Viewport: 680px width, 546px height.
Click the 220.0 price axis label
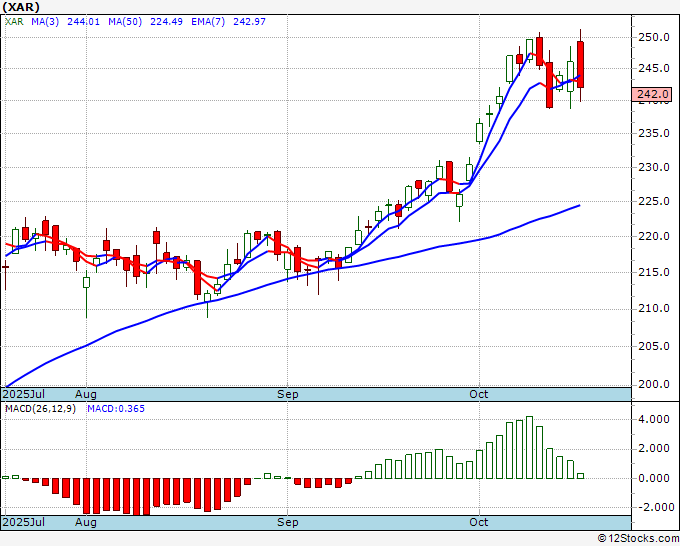(x=654, y=236)
